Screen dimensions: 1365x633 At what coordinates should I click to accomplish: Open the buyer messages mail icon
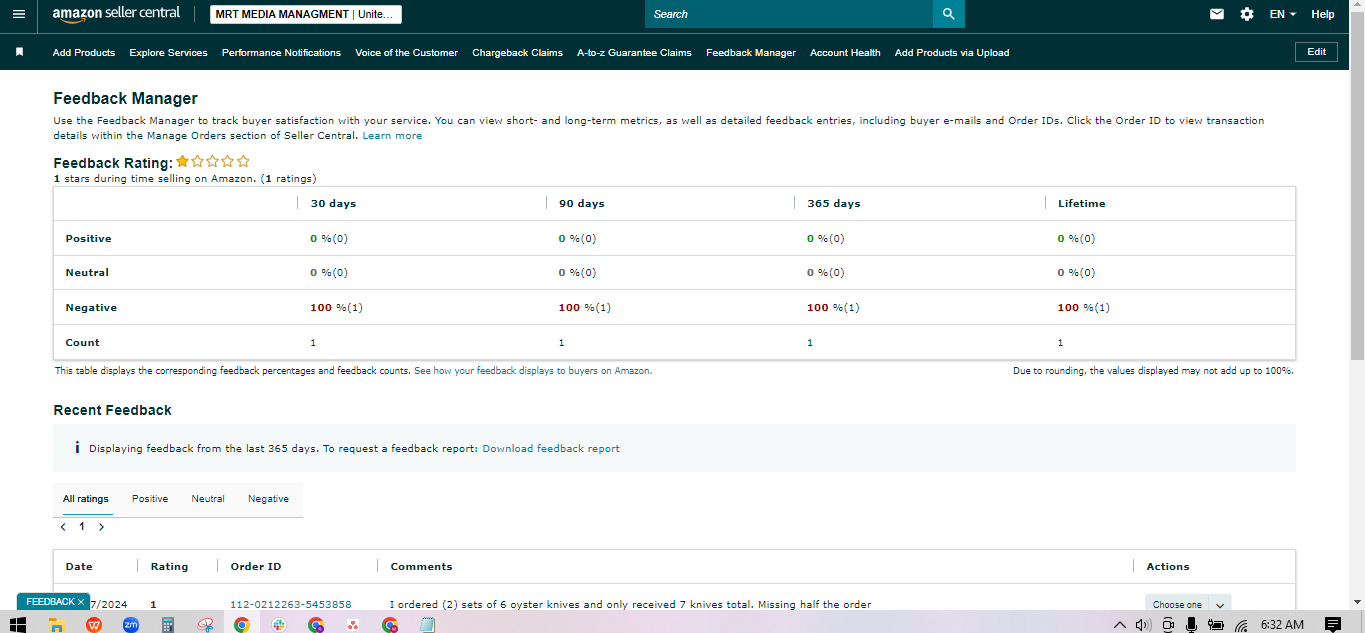pyautogui.click(x=1217, y=14)
